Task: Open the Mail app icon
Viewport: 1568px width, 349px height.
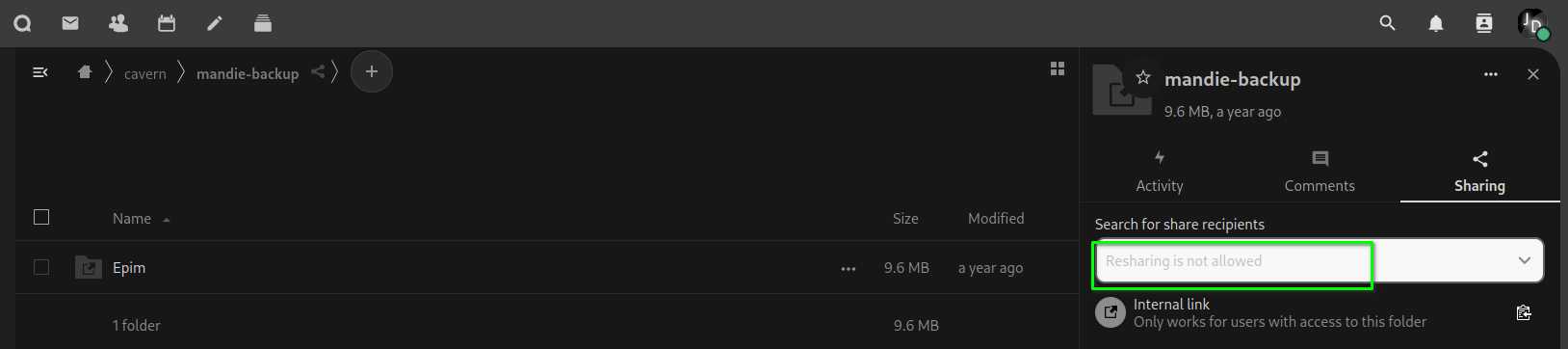Action: [70, 23]
